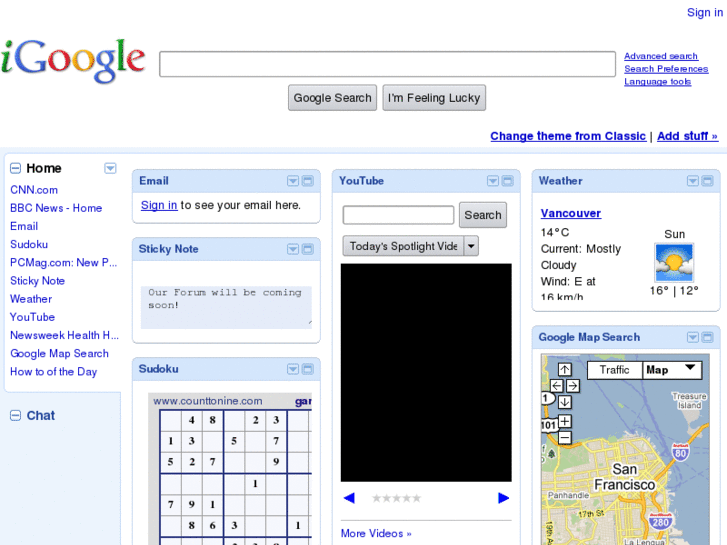Minimize the Email gadget
The width and height of the screenshot is (727, 545).
tap(308, 181)
